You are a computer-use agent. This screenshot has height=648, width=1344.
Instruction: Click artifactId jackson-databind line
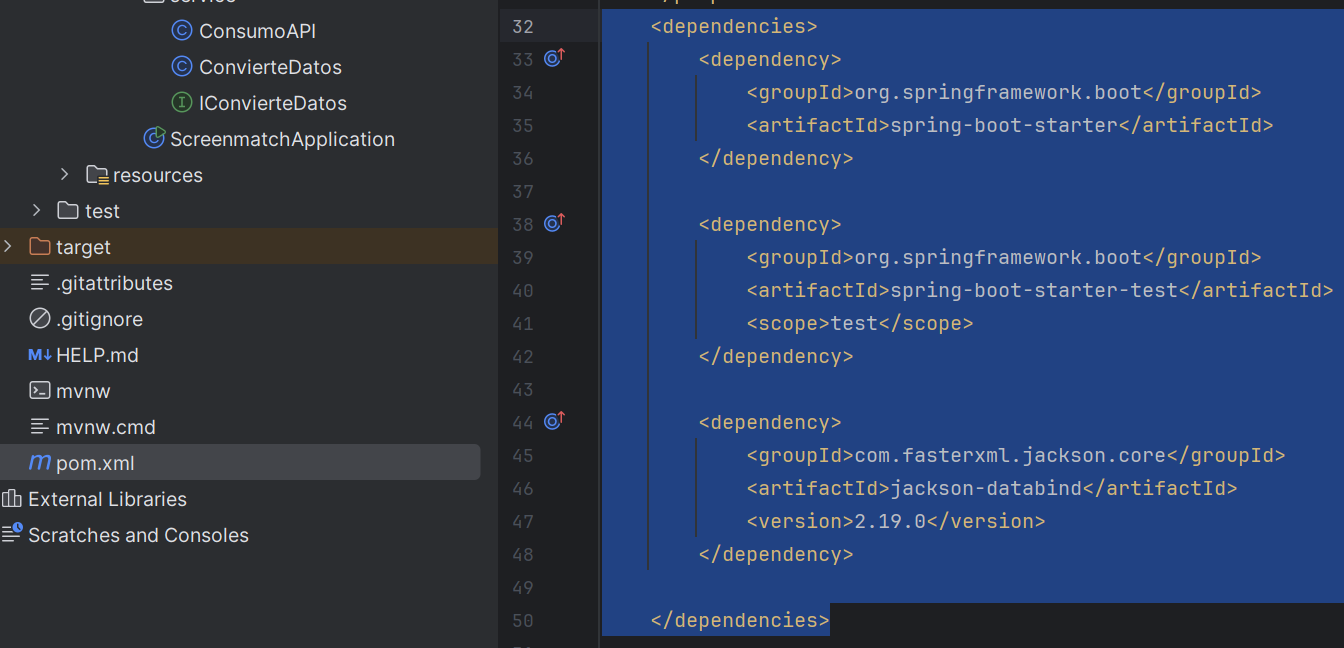click(x=992, y=488)
